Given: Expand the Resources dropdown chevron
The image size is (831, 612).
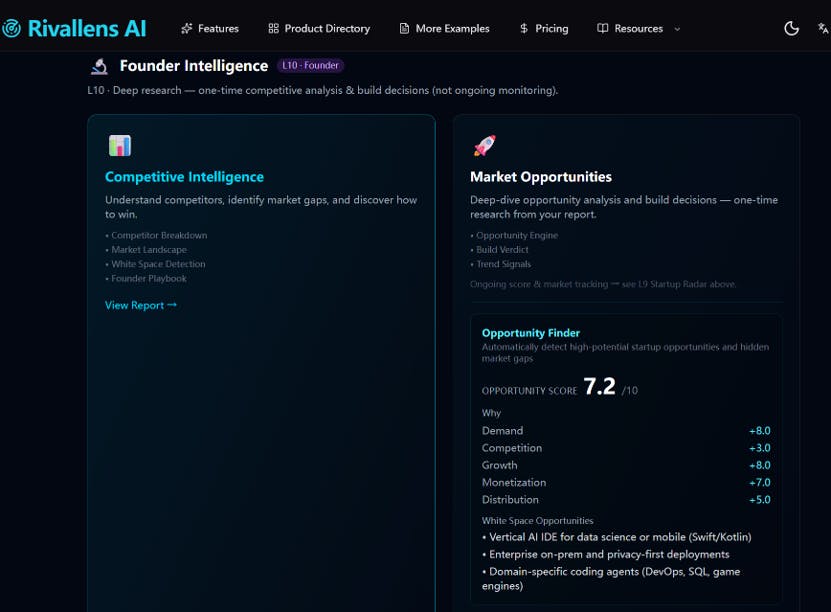Looking at the screenshot, I should point(677,29).
